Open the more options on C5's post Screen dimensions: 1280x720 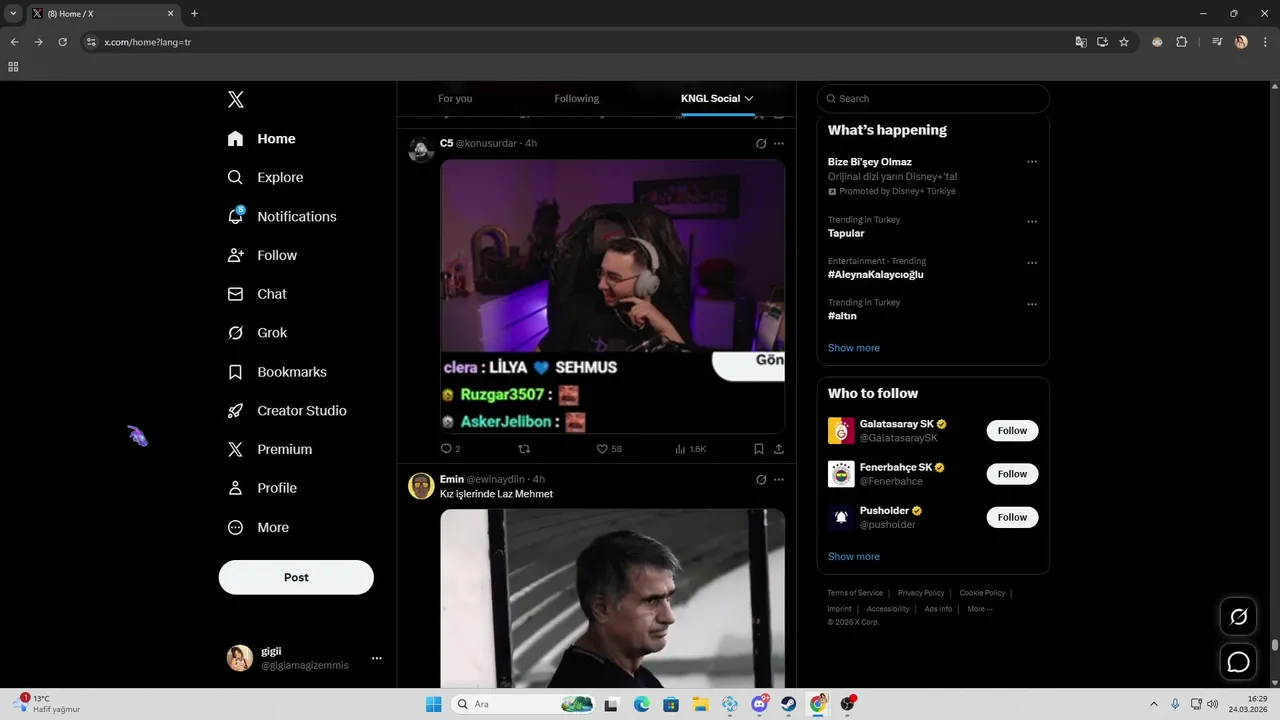(x=779, y=143)
